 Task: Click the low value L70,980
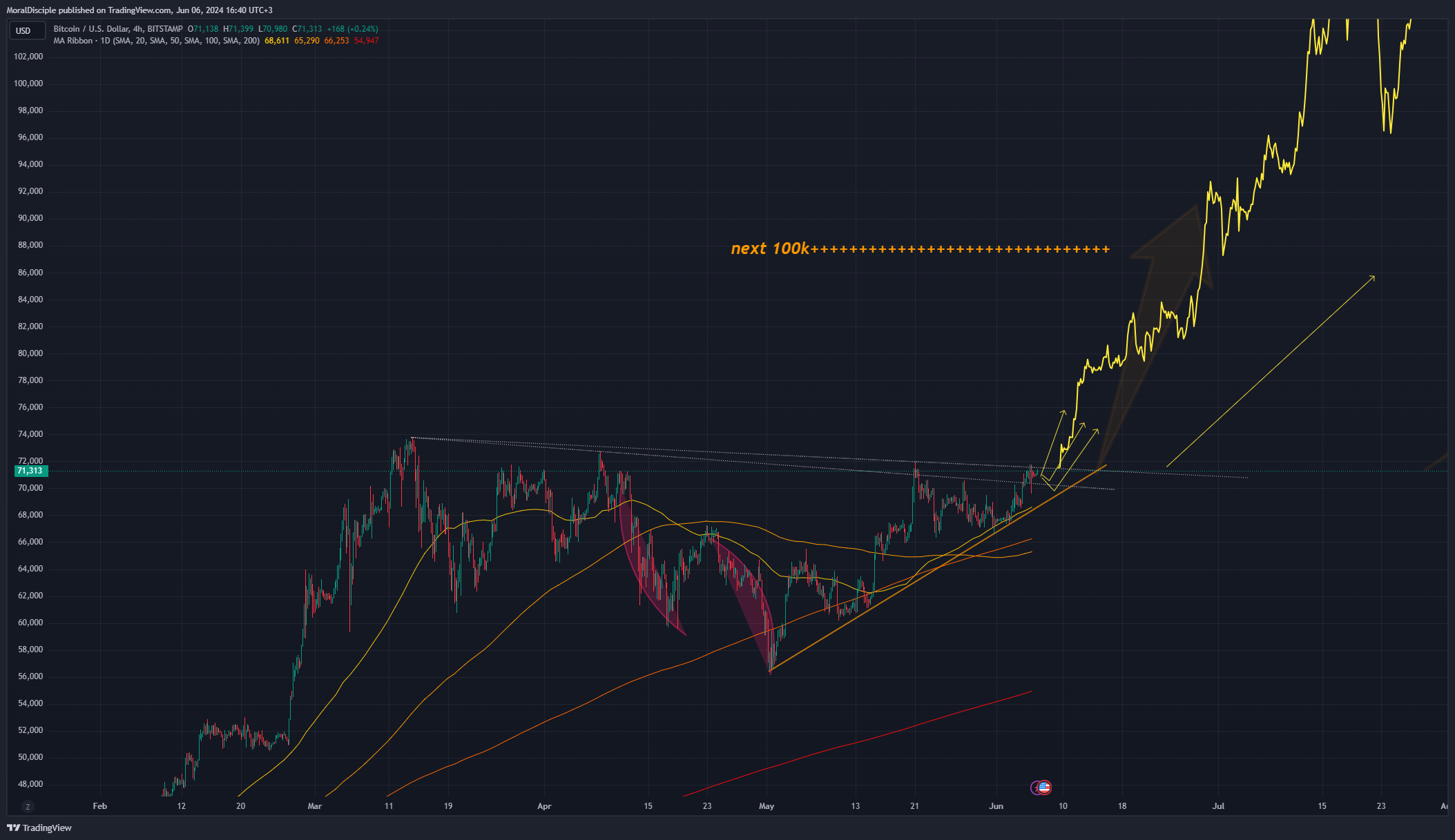tap(273, 29)
